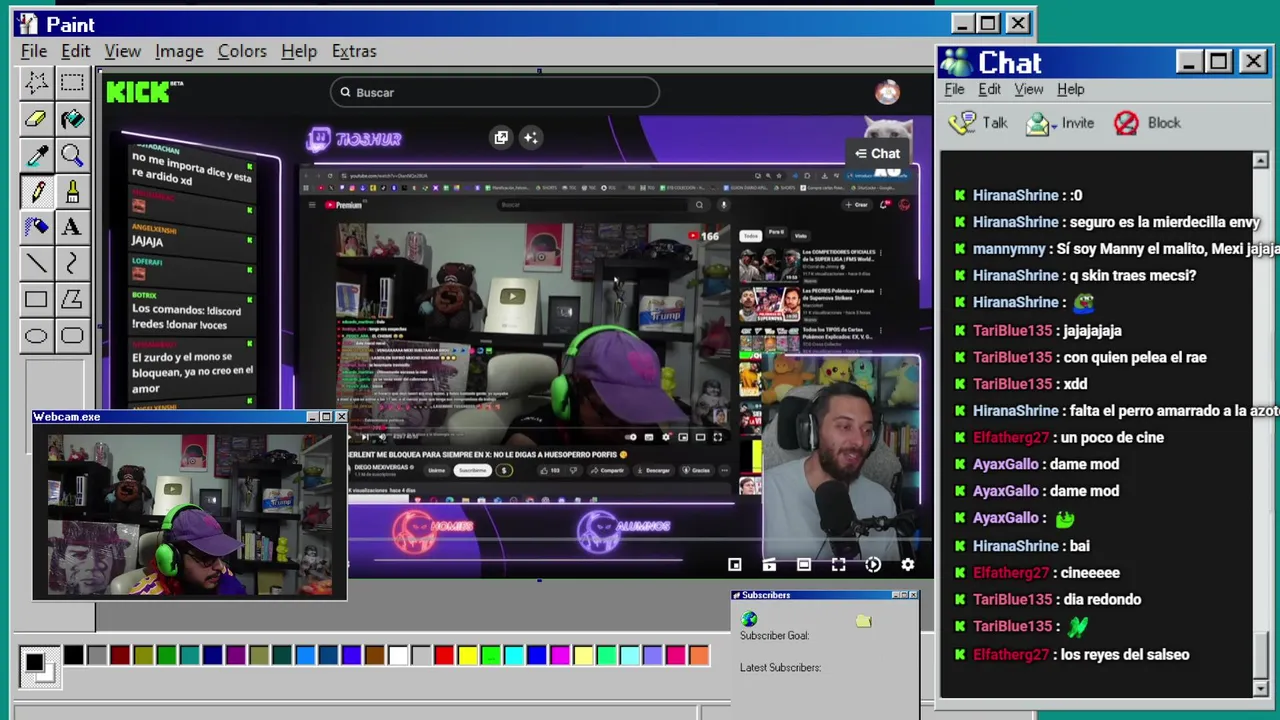Select the brown color swatch
The width and height of the screenshot is (1280, 720).
pos(375,656)
